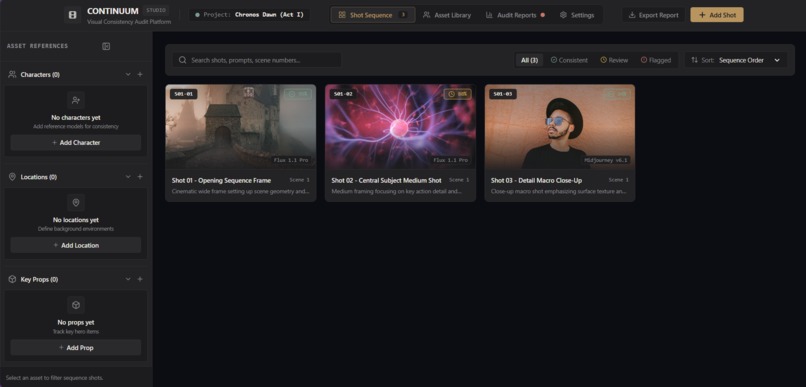Click the 'Select an asset to filter' hint
The width and height of the screenshot is (806, 387).
[x=54, y=378]
